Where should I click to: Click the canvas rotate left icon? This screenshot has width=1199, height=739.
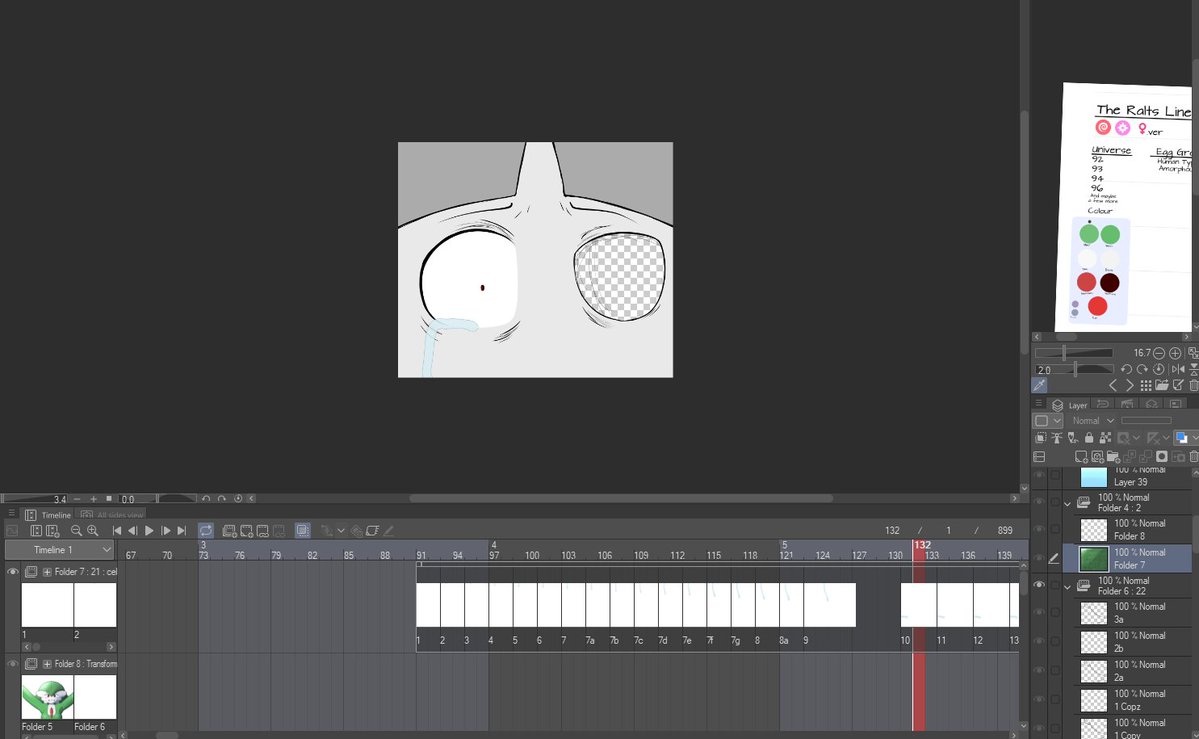click(x=206, y=499)
